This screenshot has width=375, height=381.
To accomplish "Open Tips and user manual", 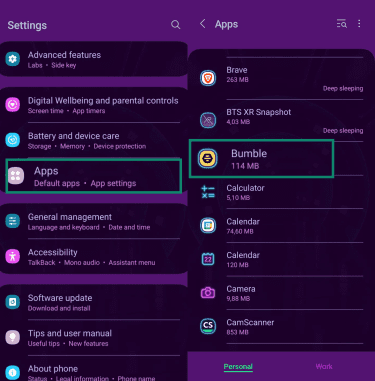I will pyautogui.click(x=94, y=337).
